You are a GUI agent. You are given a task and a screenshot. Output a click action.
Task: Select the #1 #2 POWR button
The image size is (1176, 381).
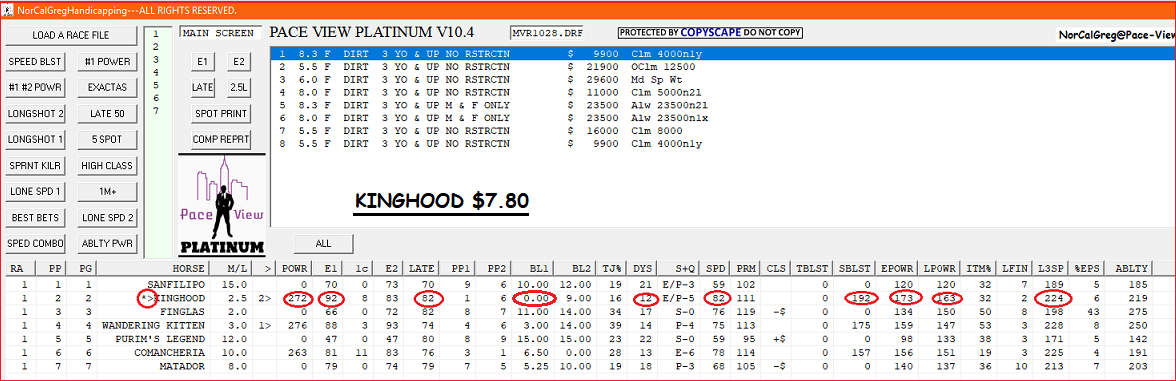click(x=36, y=88)
